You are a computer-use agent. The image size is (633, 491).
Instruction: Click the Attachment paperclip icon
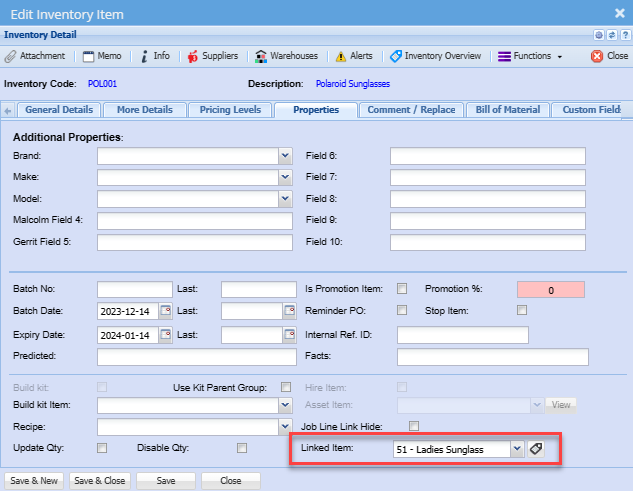11,56
